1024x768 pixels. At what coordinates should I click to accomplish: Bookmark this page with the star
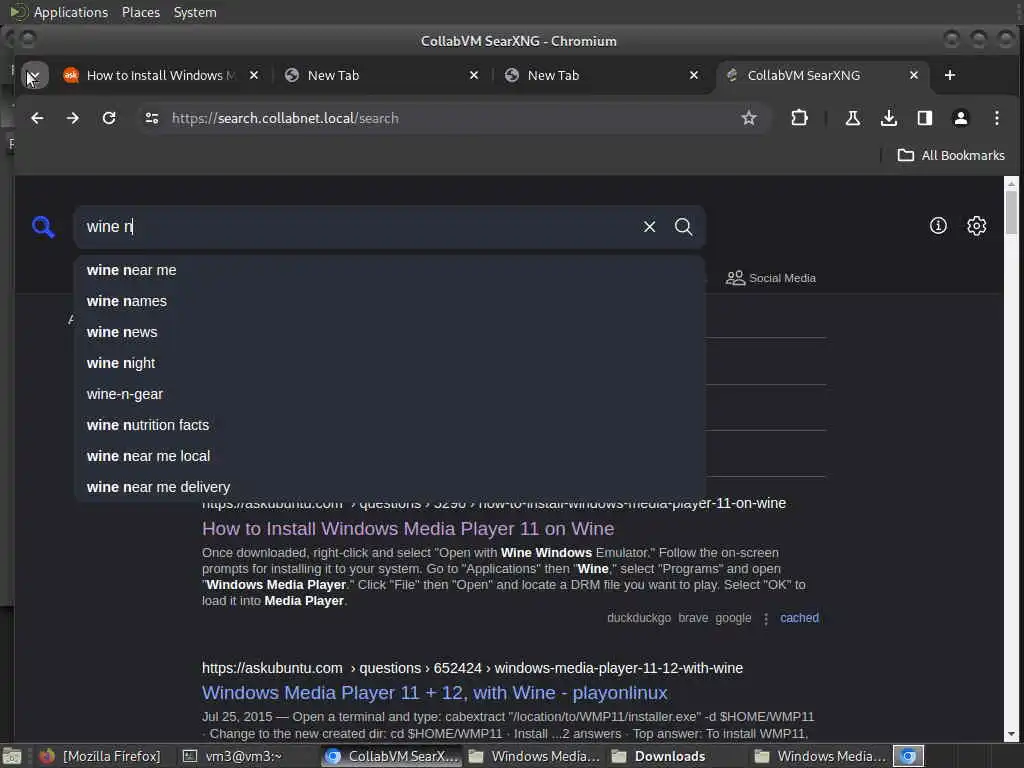coord(749,118)
